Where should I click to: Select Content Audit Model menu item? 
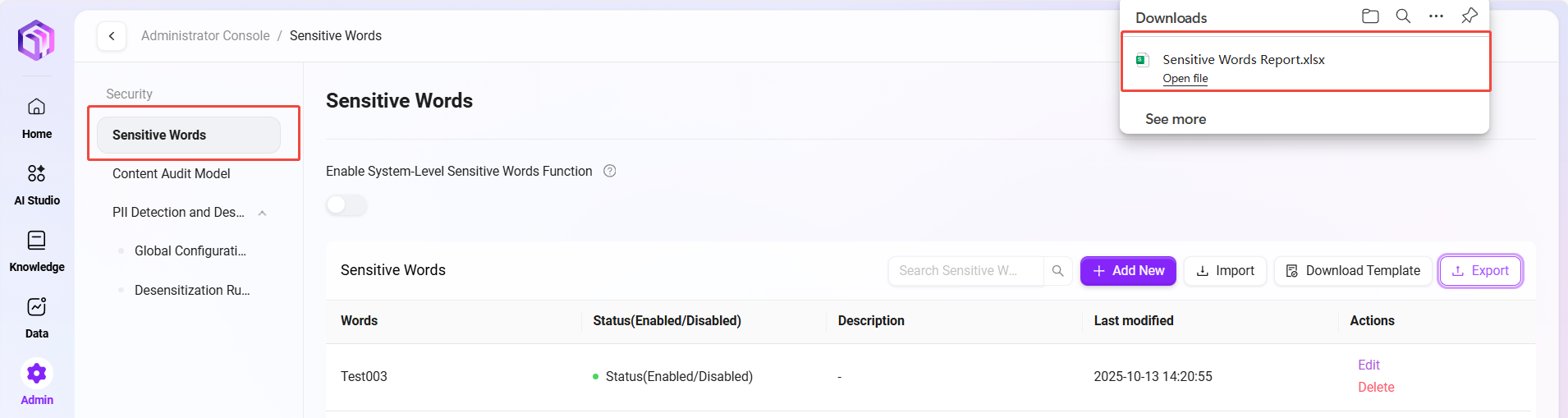coord(171,173)
